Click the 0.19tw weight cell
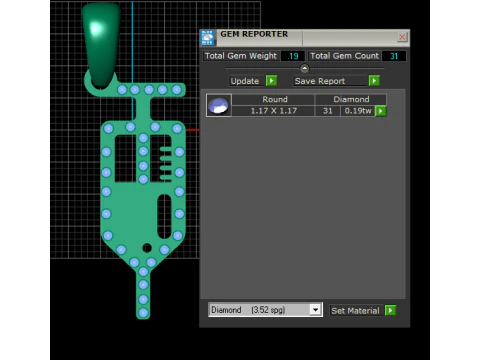The height and width of the screenshot is (360, 480). coord(358,111)
